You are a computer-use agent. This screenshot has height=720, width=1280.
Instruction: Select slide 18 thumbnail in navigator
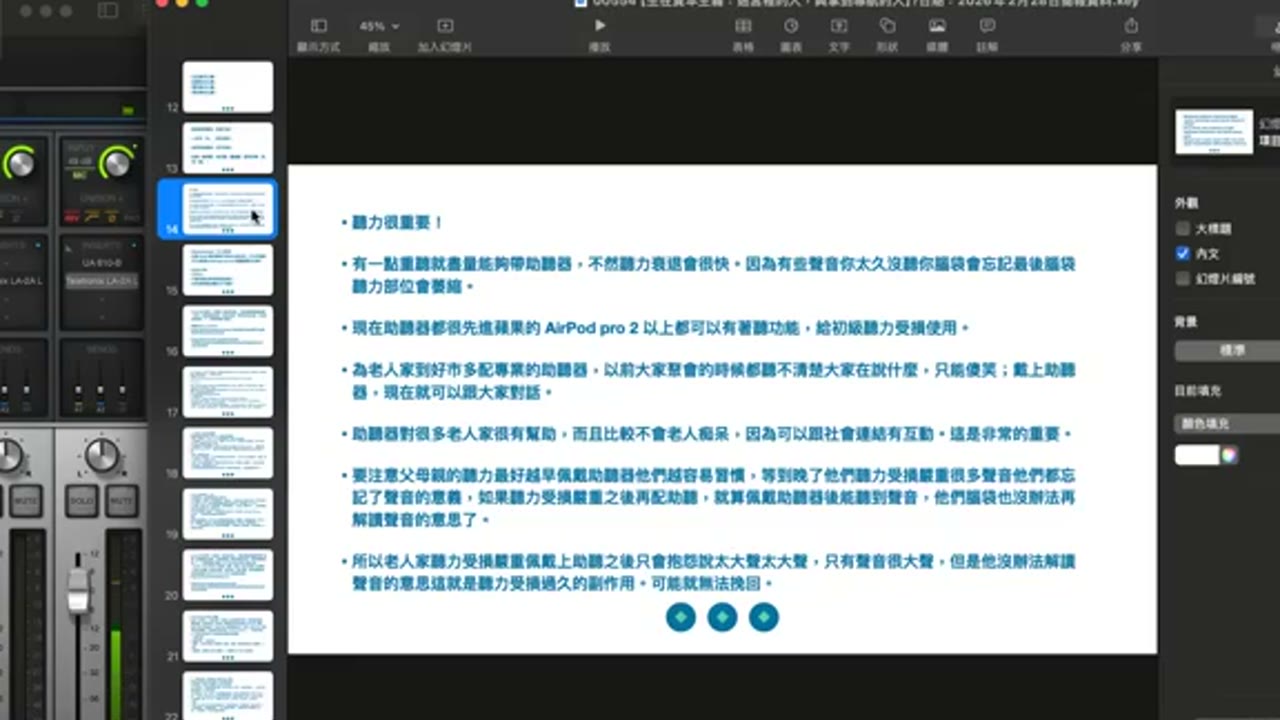point(228,453)
